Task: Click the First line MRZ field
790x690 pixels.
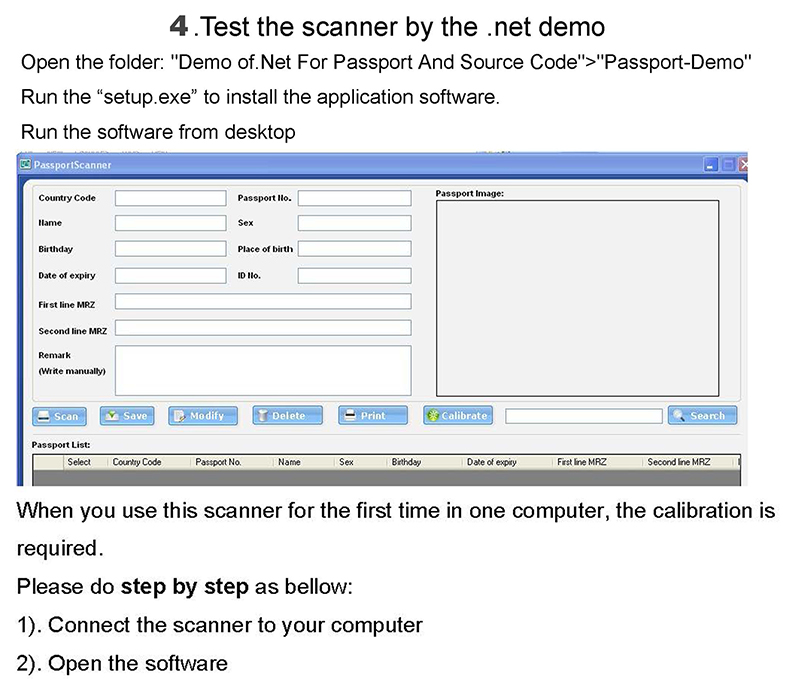Action: tap(263, 302)
